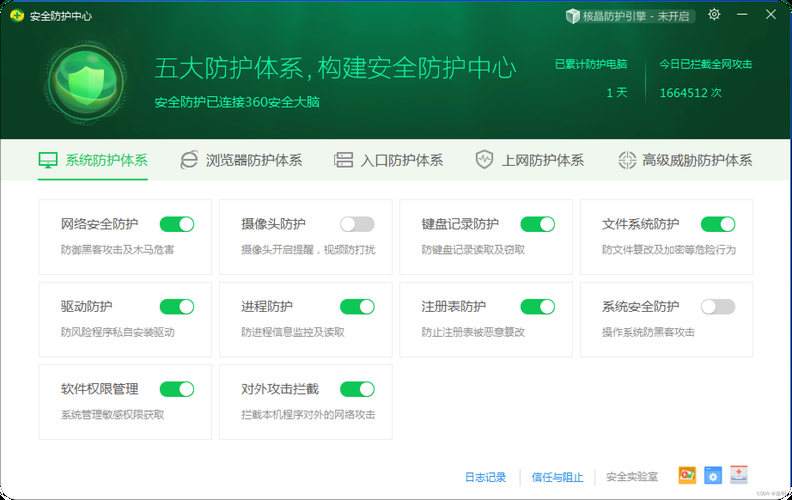
Task: Disable the 对外攻击拦截 toggle
Action: click(357, 389)
